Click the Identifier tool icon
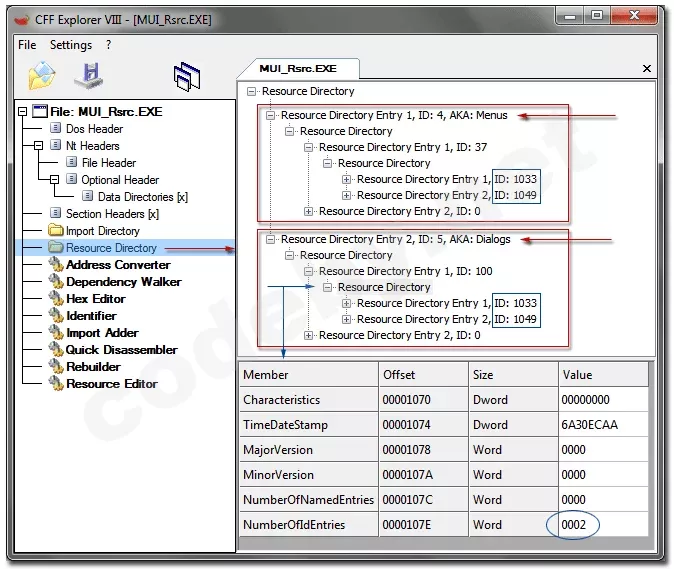The width and height of the screenshot is (674, 569). [x=56, y=315]
